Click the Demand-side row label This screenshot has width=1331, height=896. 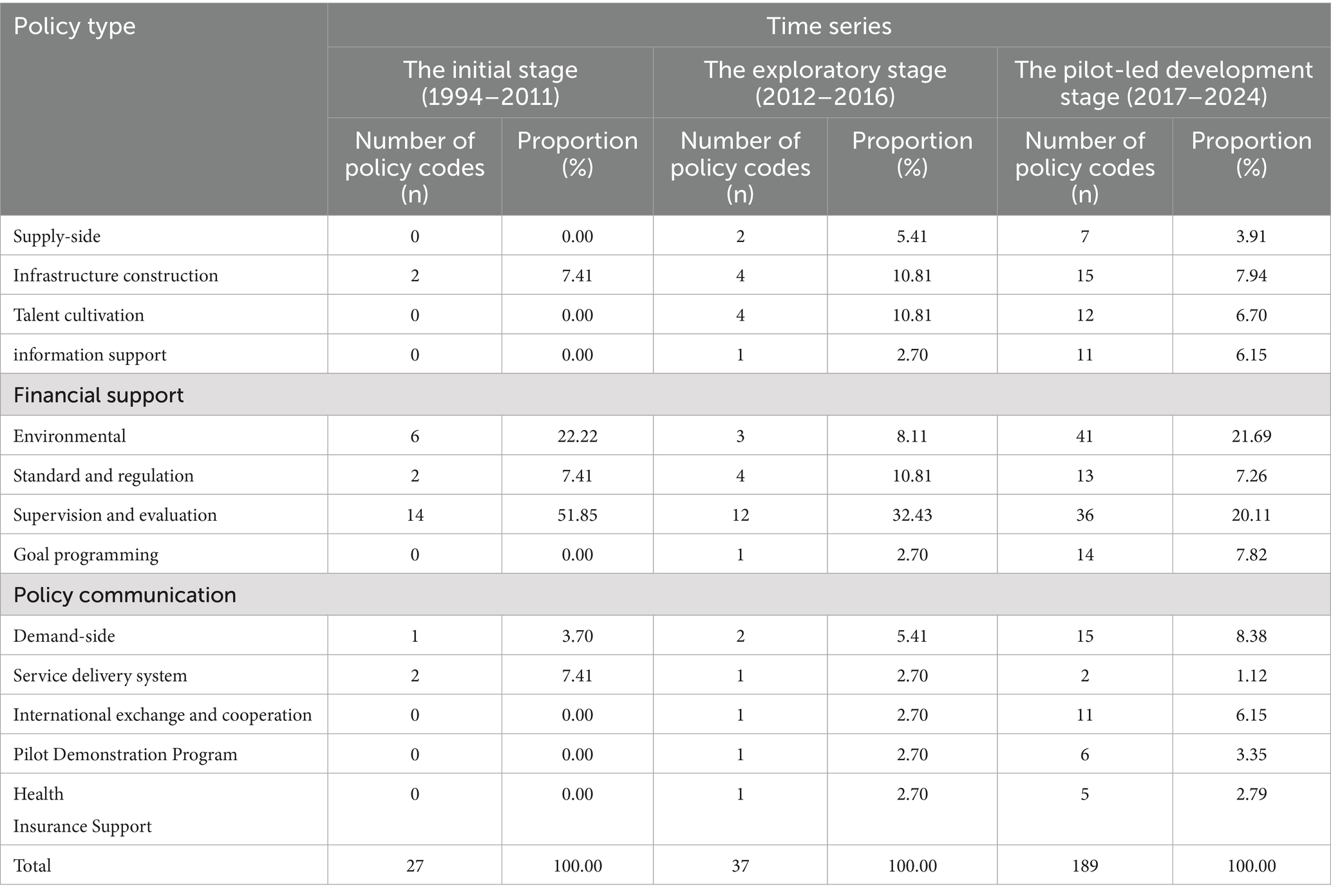tap(64, 636)
